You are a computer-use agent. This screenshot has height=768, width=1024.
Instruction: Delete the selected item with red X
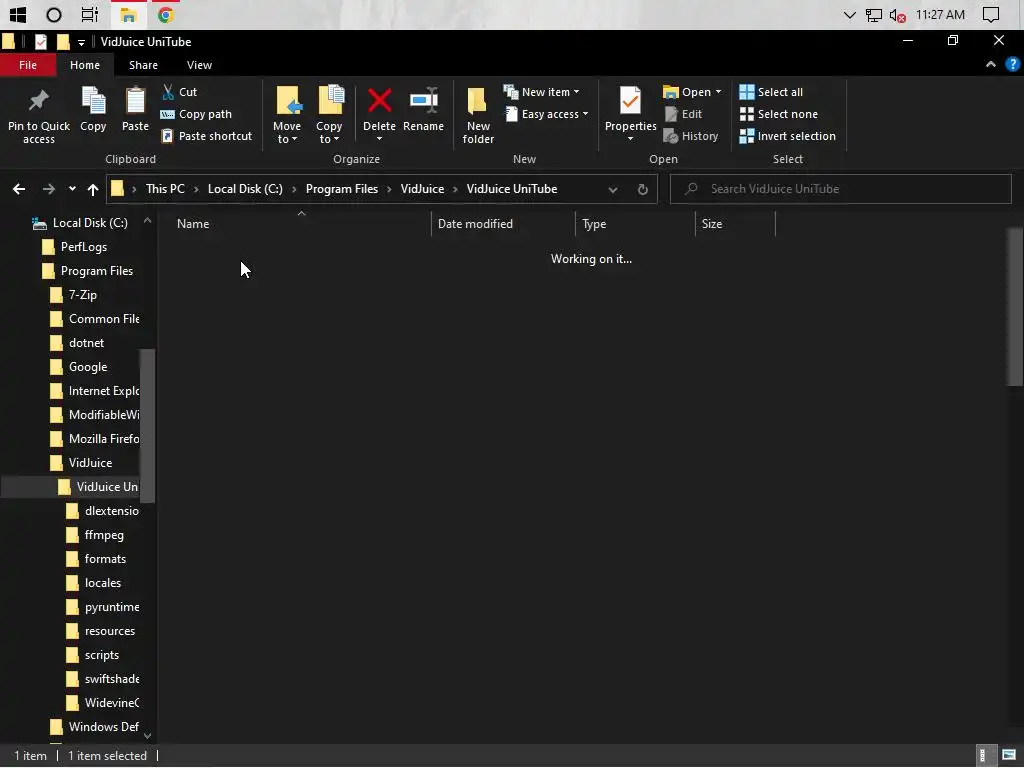coord(379,115)
